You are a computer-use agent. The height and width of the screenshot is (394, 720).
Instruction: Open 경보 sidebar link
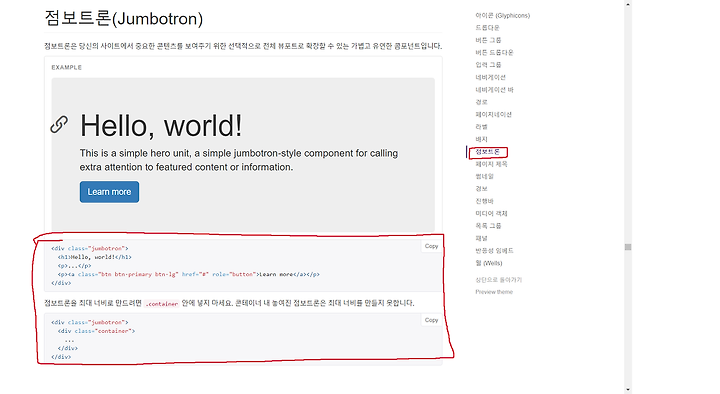click(481, 189)
